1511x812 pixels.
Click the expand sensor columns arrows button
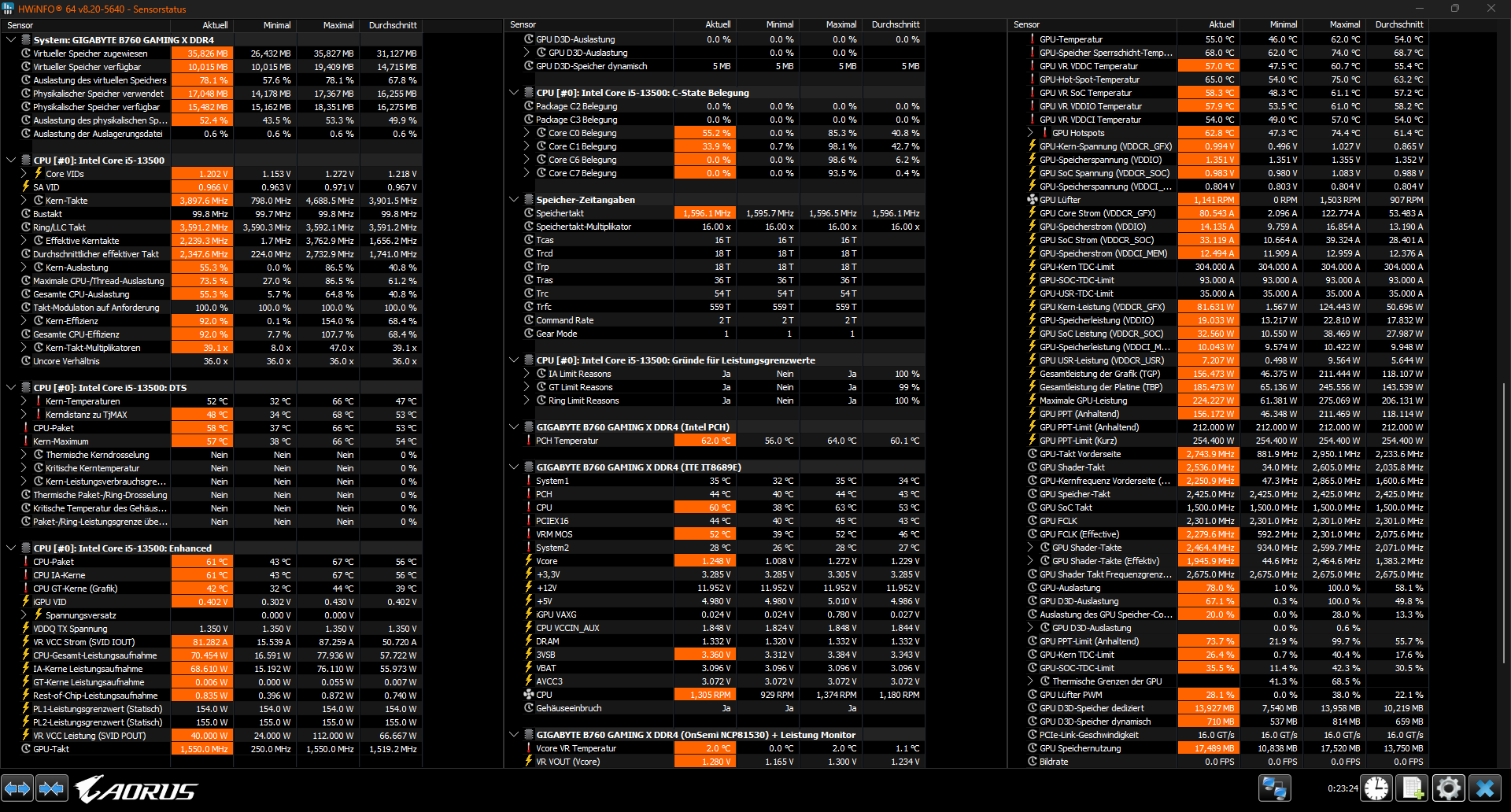click(17, 788)
